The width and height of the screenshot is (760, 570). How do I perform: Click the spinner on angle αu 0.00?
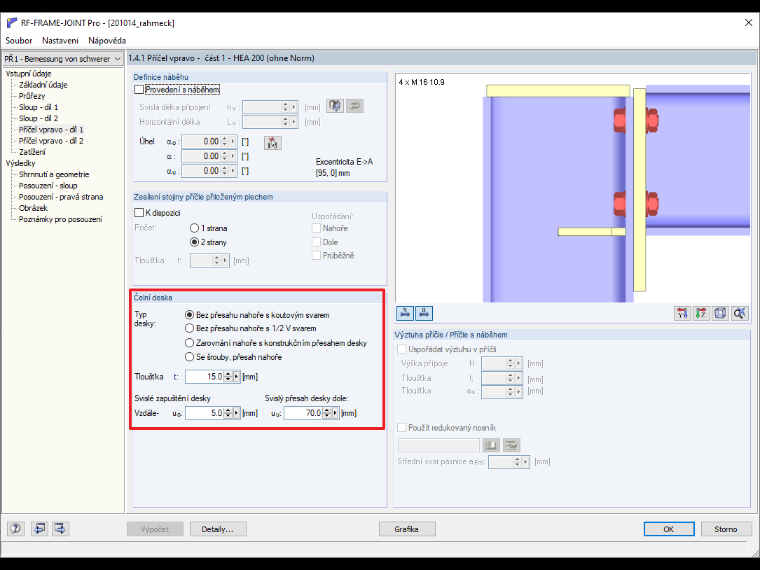(x=224, y=171)
